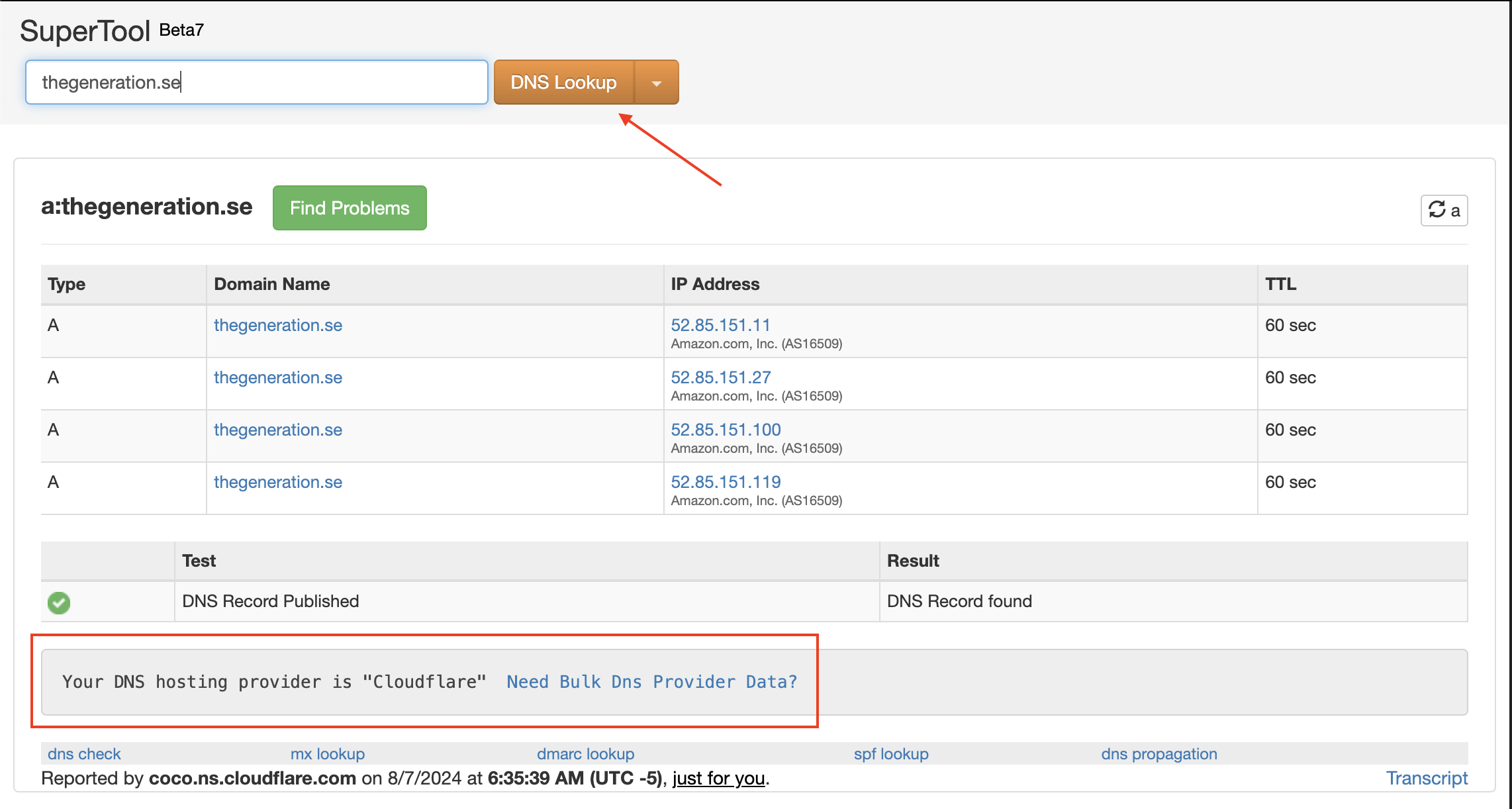Click the 'just for you' link
This screenshot has height=809, width=1512.
(x=719, y=779)
